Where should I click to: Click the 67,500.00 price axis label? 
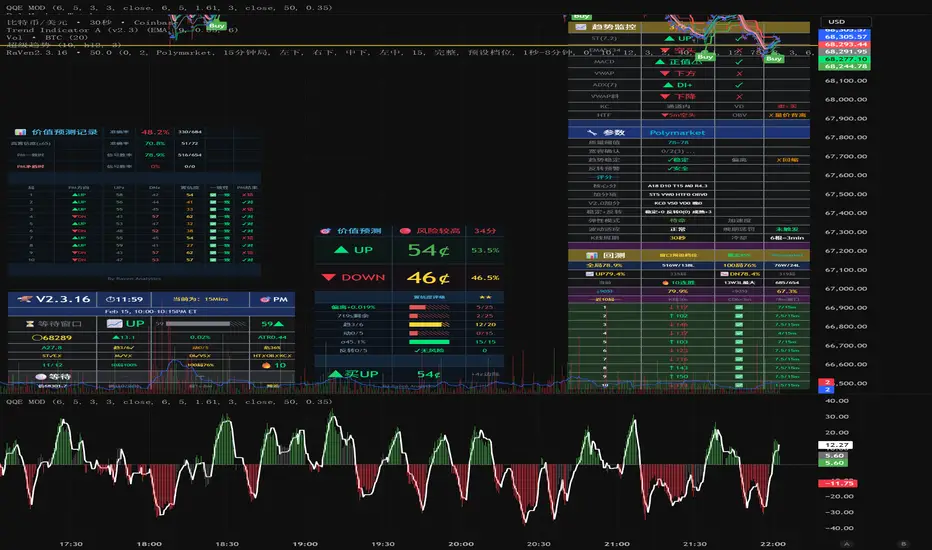click(x=846, y=194)
